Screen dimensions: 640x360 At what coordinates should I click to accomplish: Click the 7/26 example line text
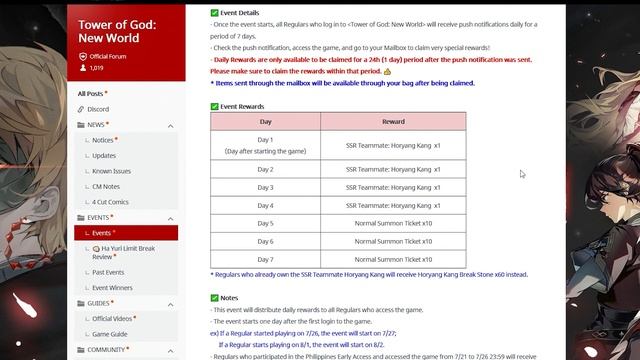click(x=303, y=333)
